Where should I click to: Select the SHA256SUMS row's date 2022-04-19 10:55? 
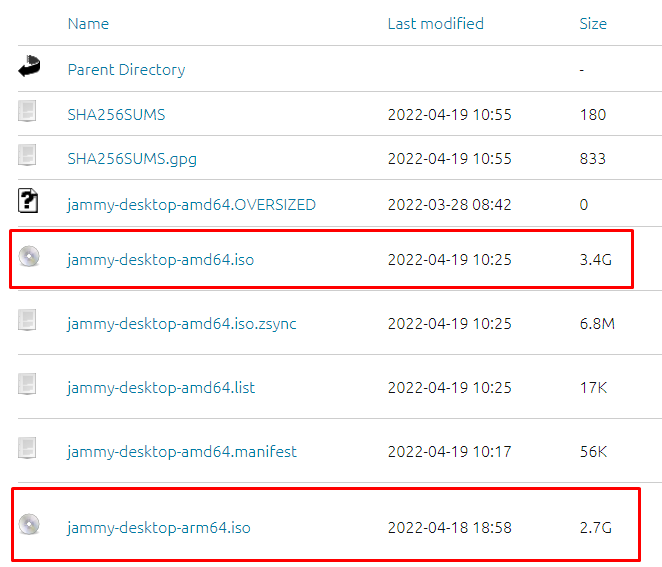(450, 115)
